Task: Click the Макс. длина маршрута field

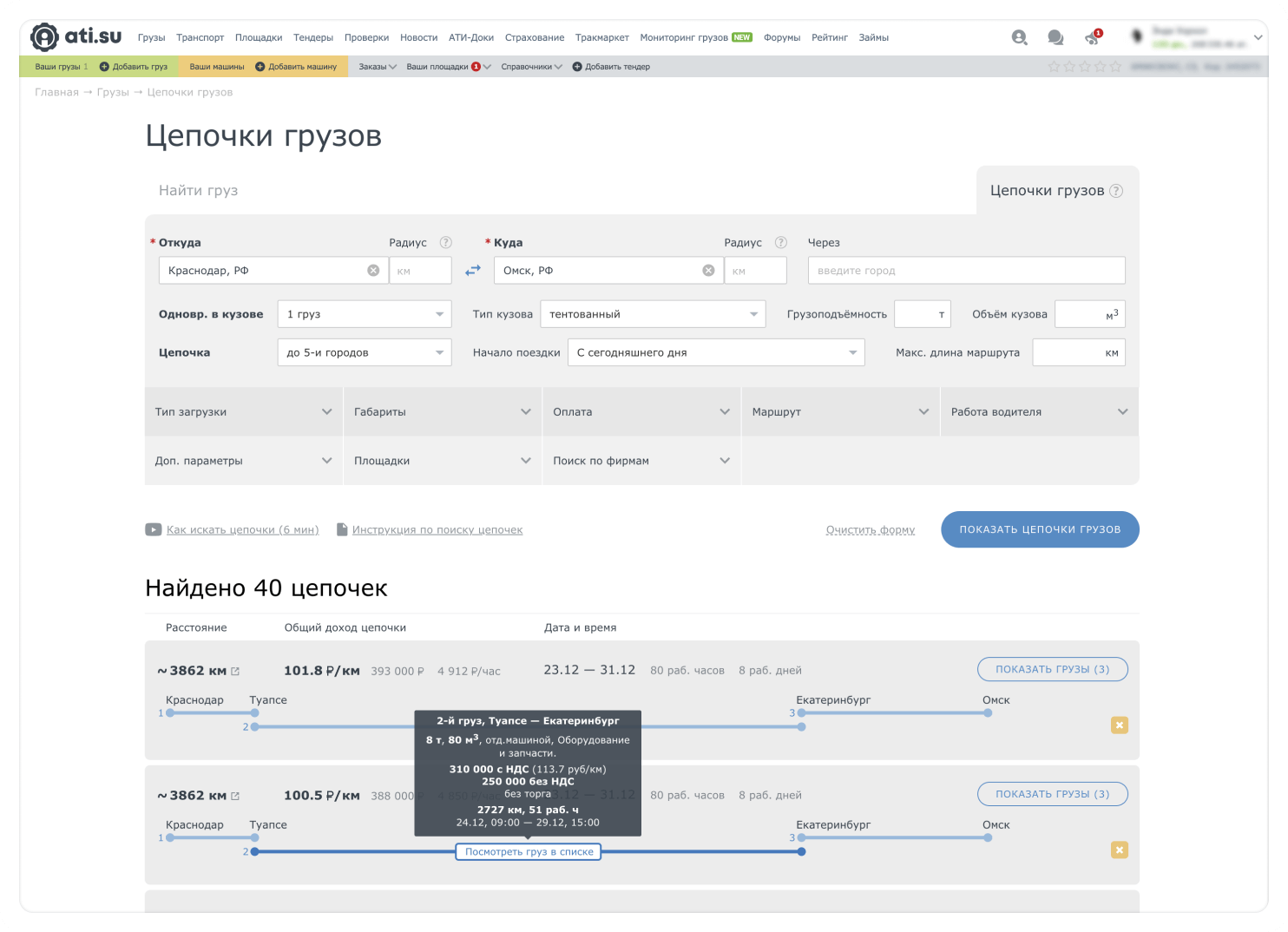Action: (x=1079, y=352)
